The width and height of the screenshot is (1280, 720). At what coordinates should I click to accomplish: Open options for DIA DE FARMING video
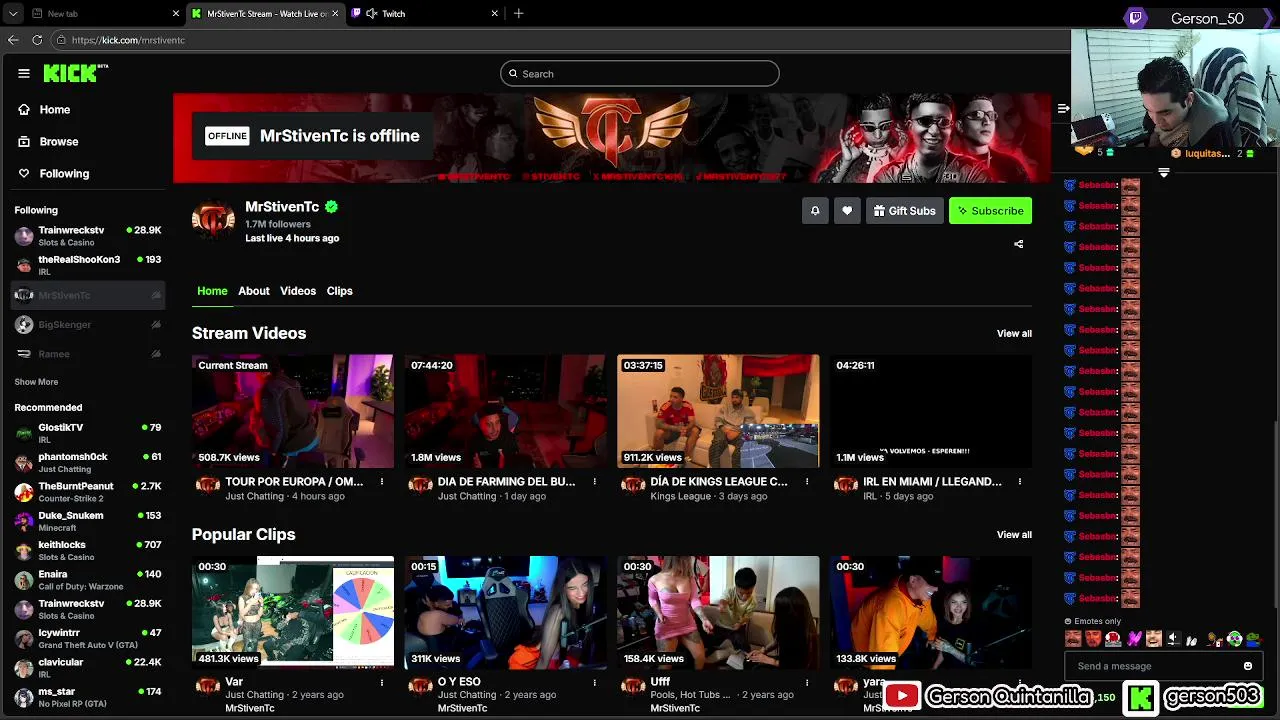pos(594,482)
